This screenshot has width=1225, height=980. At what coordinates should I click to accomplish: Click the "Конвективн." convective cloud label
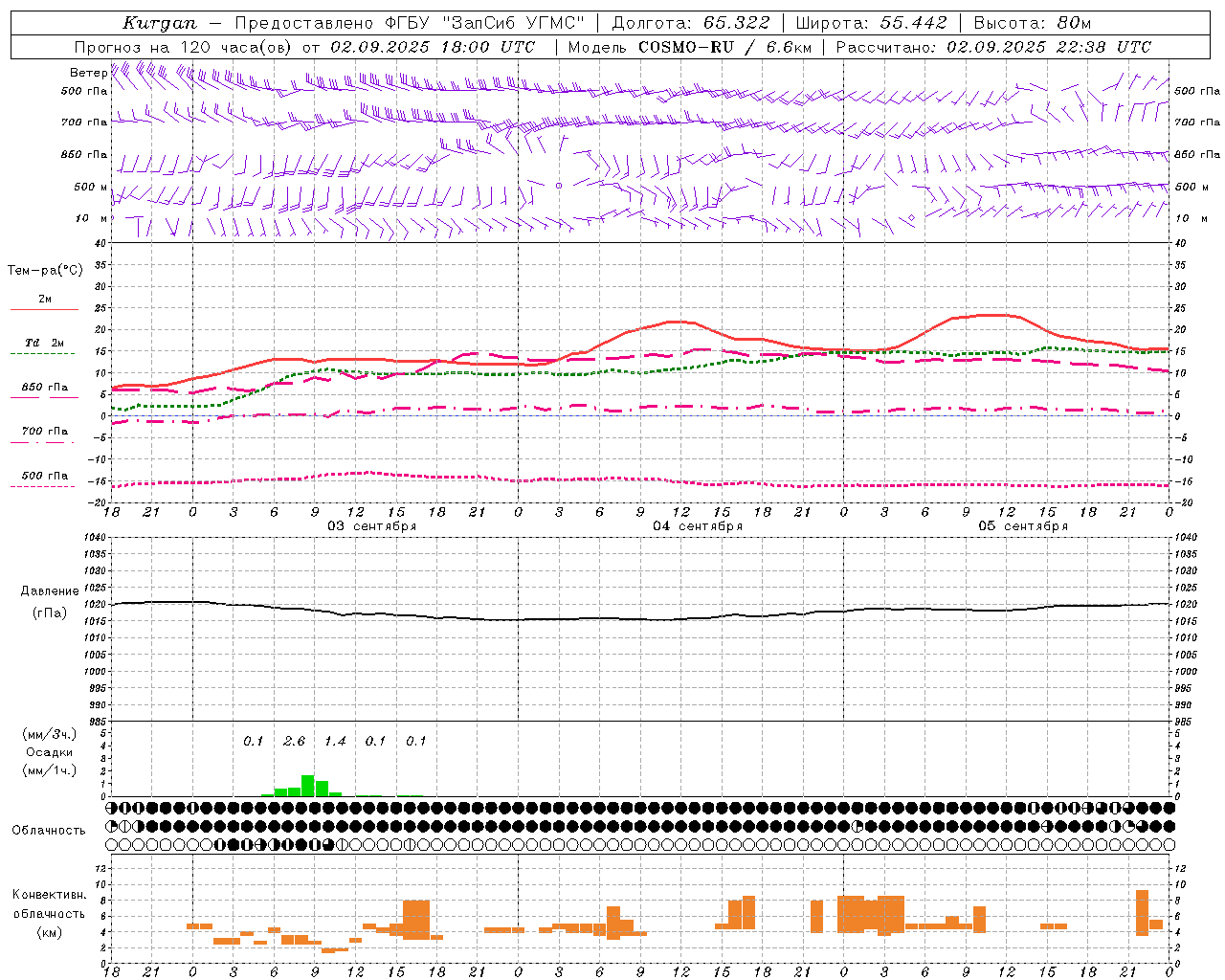50,895
